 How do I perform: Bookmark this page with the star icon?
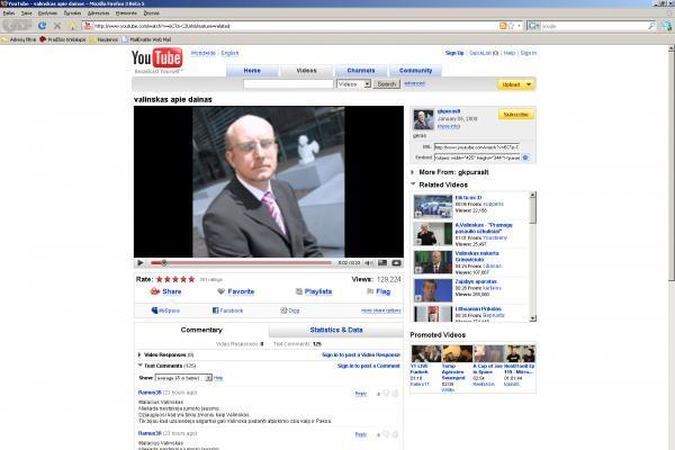coord(511,26)
